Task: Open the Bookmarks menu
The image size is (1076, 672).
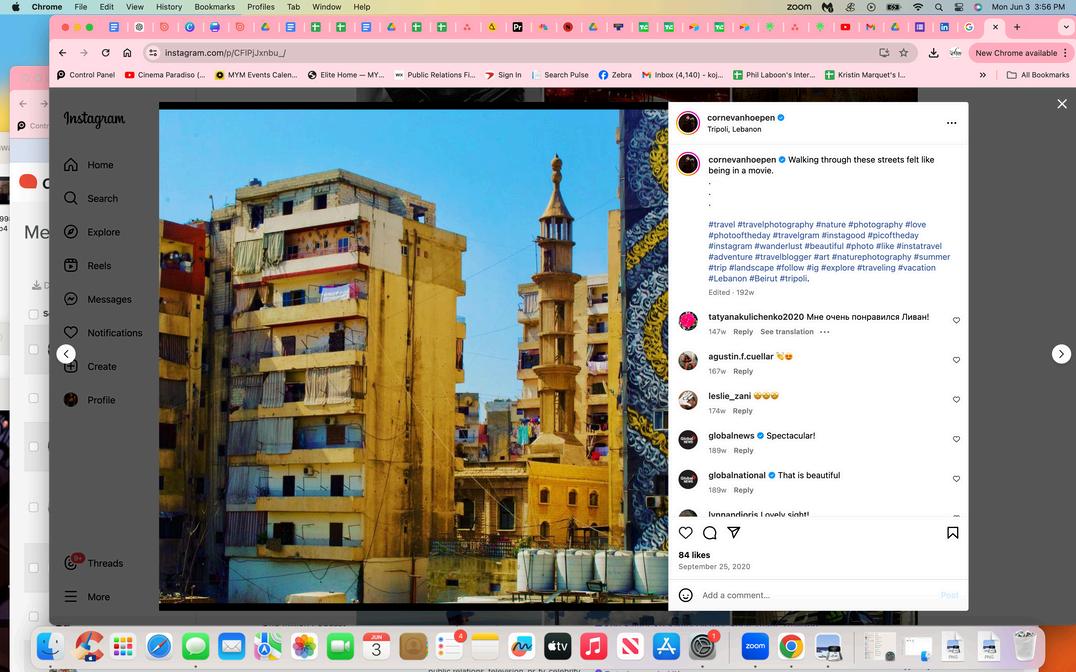Action: pyautogui.click(x=215, y=7)
